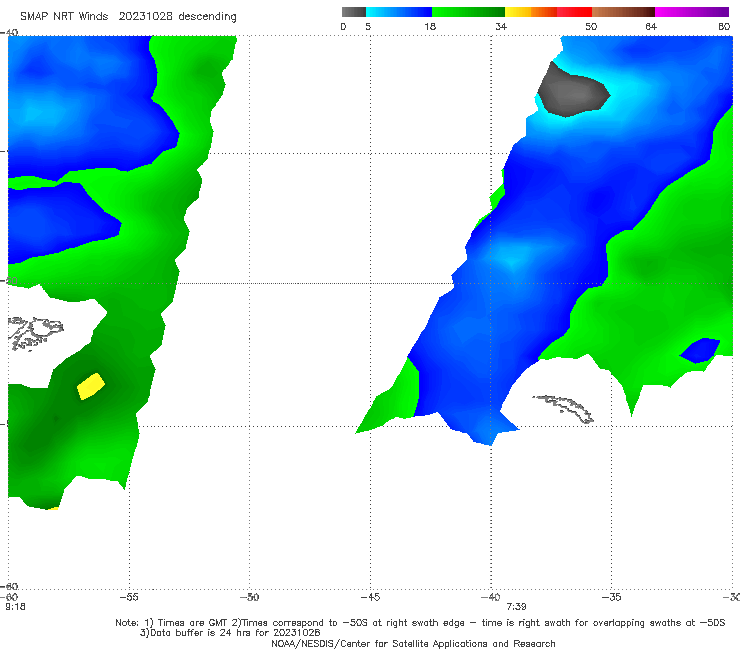Click the NOAA/NESDIS credit line
This screenshot has width=740, height=650.
point(413,644)
